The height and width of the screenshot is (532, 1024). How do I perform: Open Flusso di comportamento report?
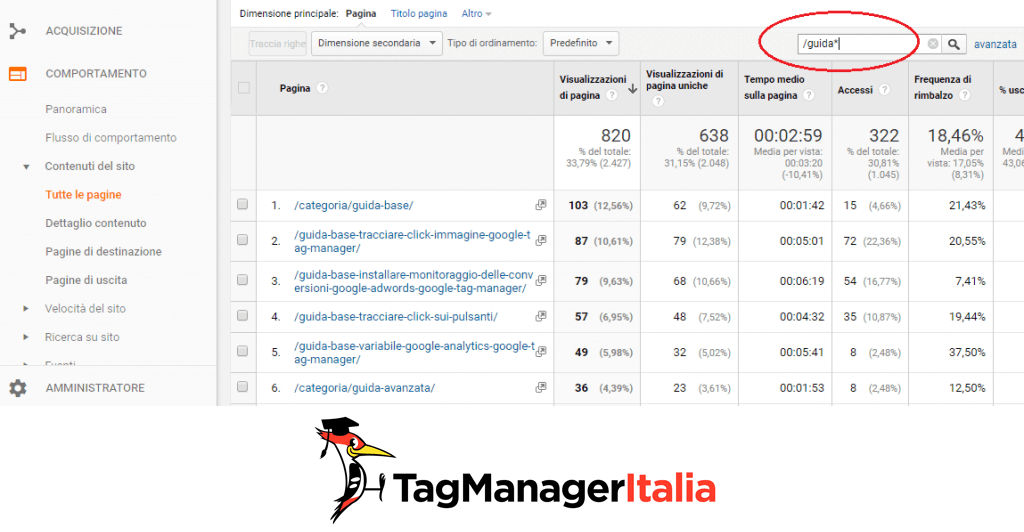(x=110, y=138)
